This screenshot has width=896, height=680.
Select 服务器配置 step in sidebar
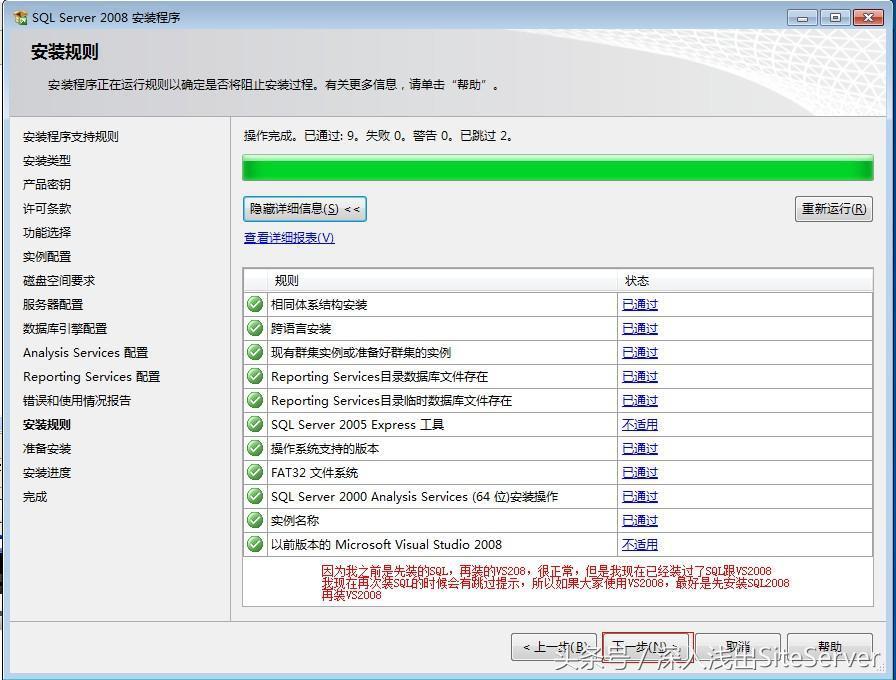[x=53, y=305]
